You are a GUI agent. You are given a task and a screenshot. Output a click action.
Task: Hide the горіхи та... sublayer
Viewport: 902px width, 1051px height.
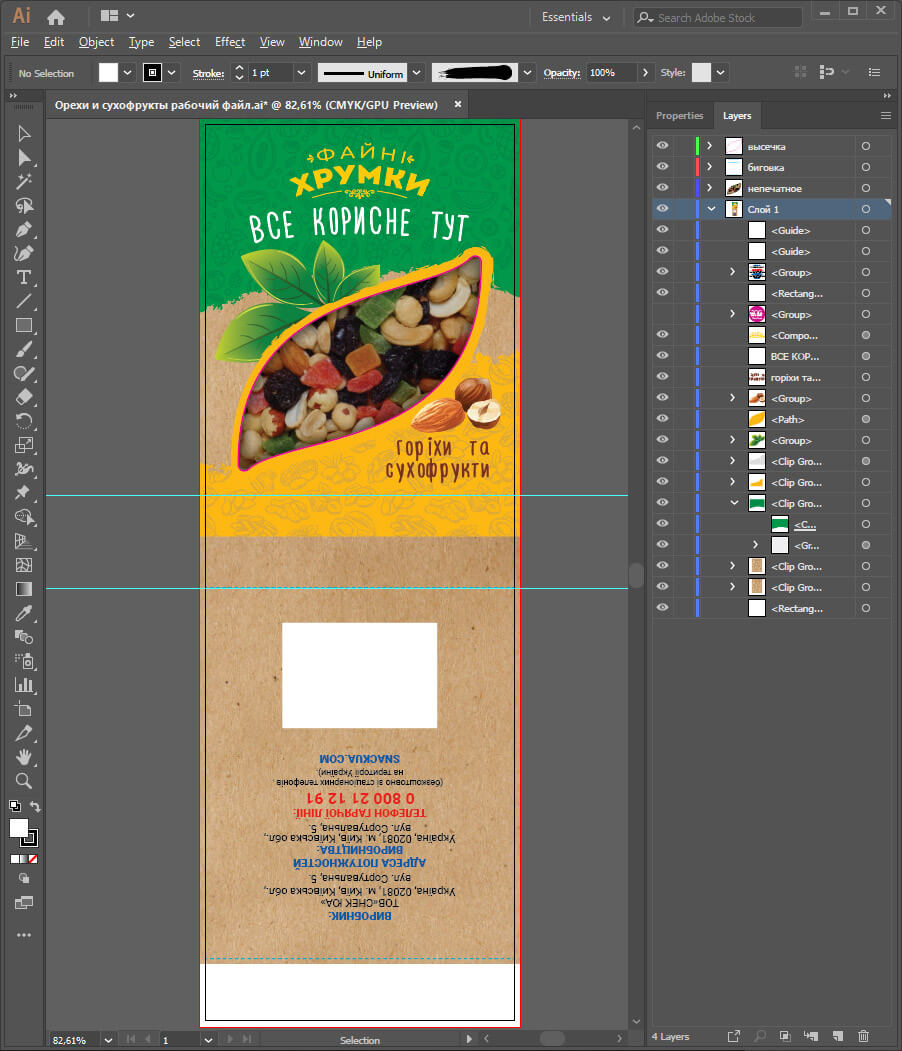pos(662,376)
